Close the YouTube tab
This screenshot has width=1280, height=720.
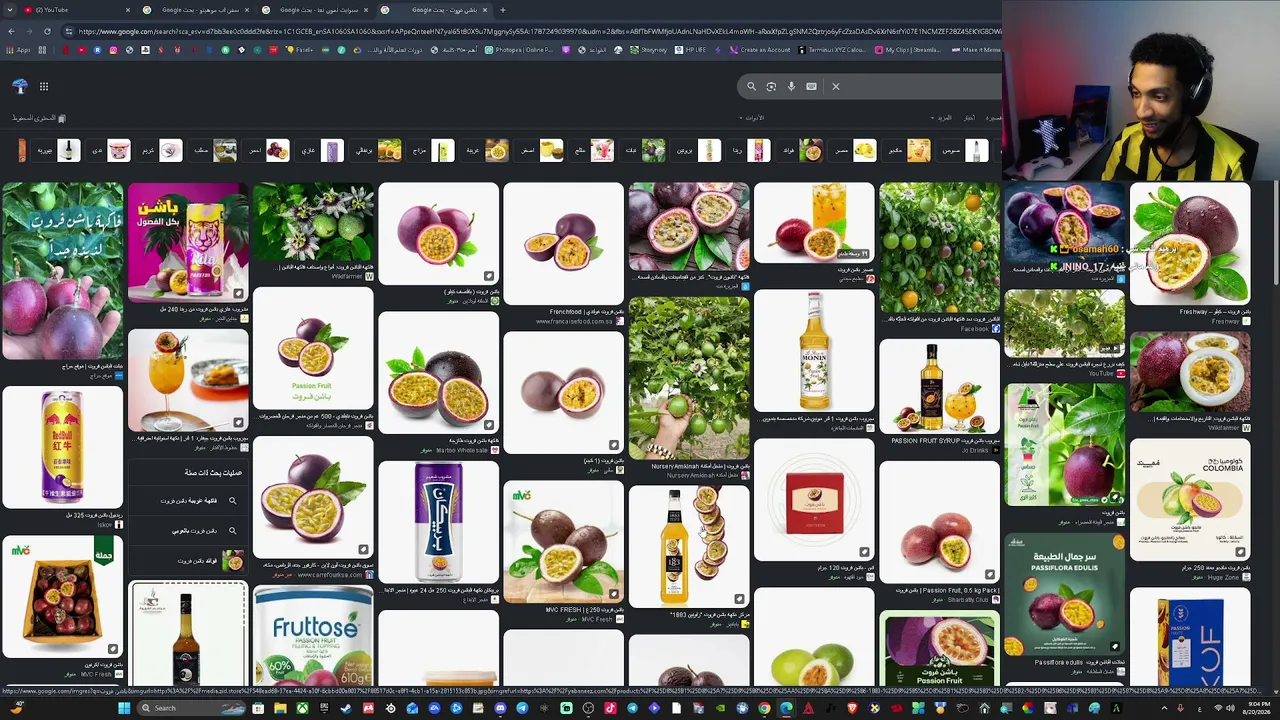point(128,10)
